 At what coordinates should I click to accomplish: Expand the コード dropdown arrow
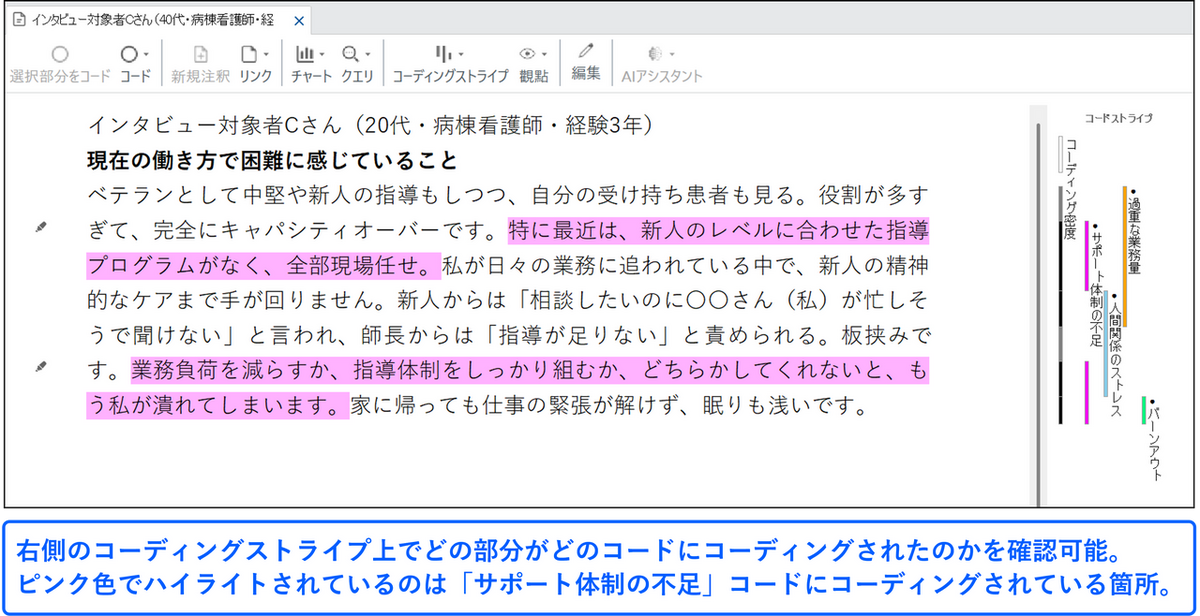tap(147, 54)
